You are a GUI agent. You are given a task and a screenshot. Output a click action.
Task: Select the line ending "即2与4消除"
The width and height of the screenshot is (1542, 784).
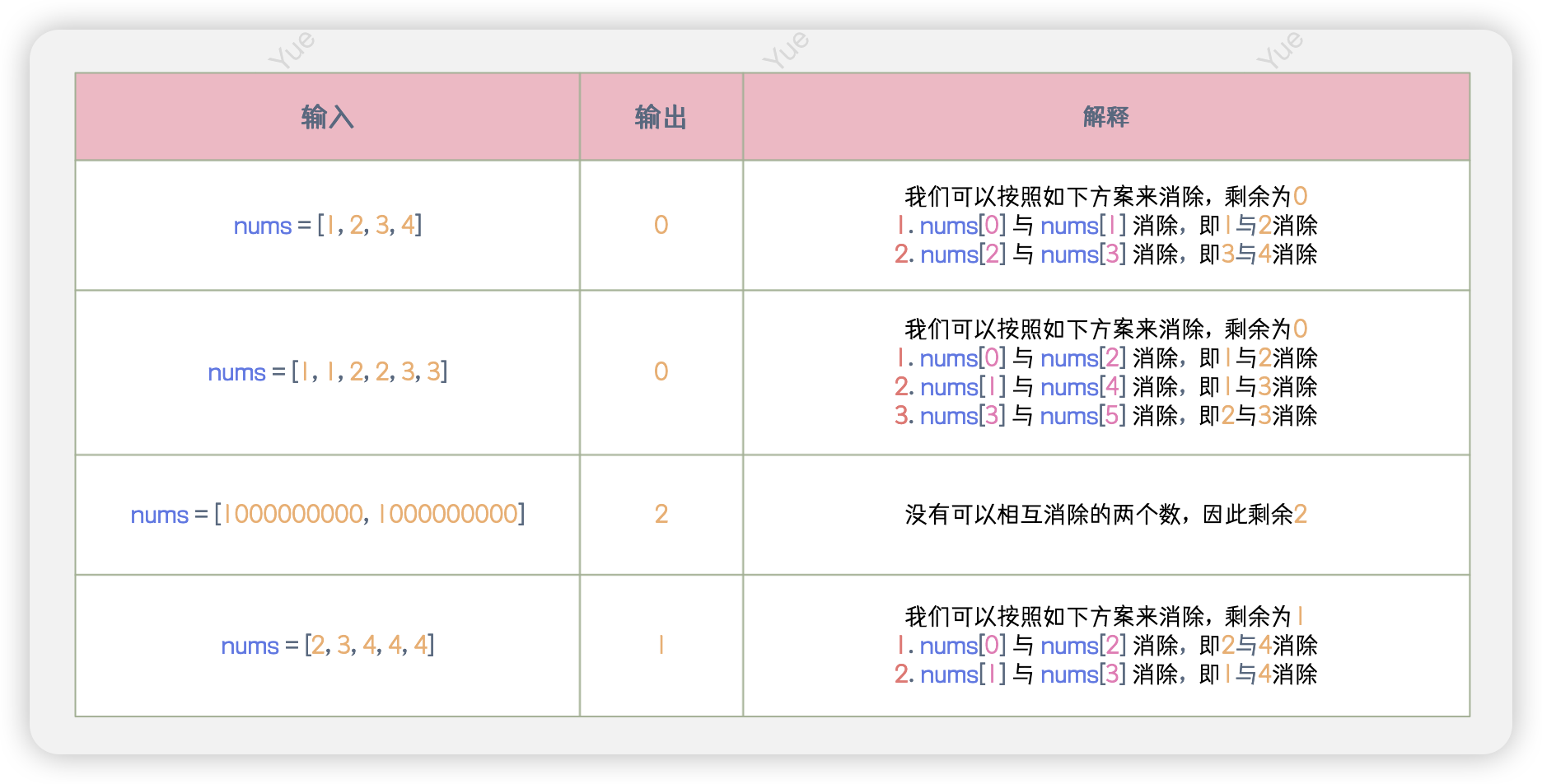click(1105, 646)
